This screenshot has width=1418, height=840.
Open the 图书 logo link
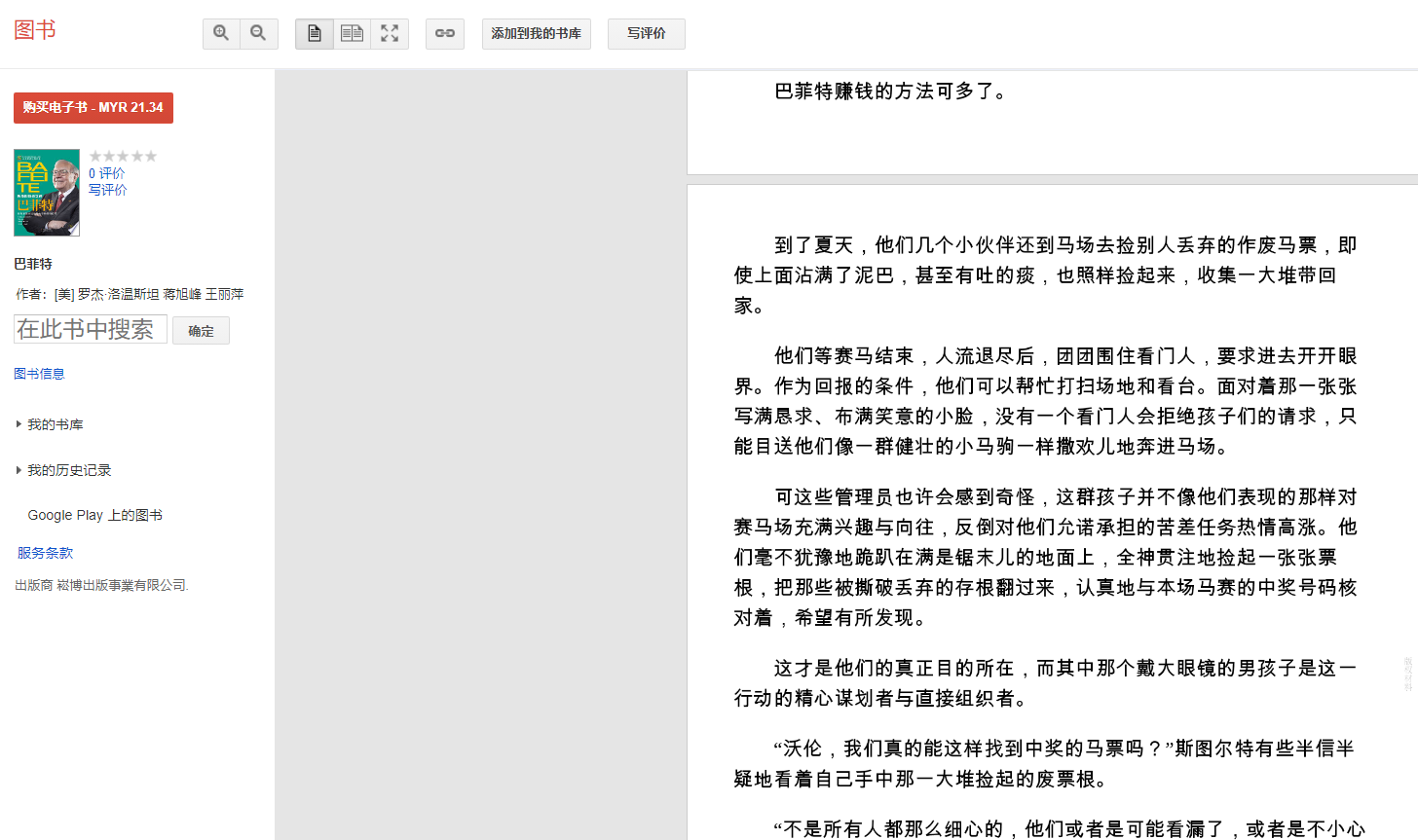35,30
